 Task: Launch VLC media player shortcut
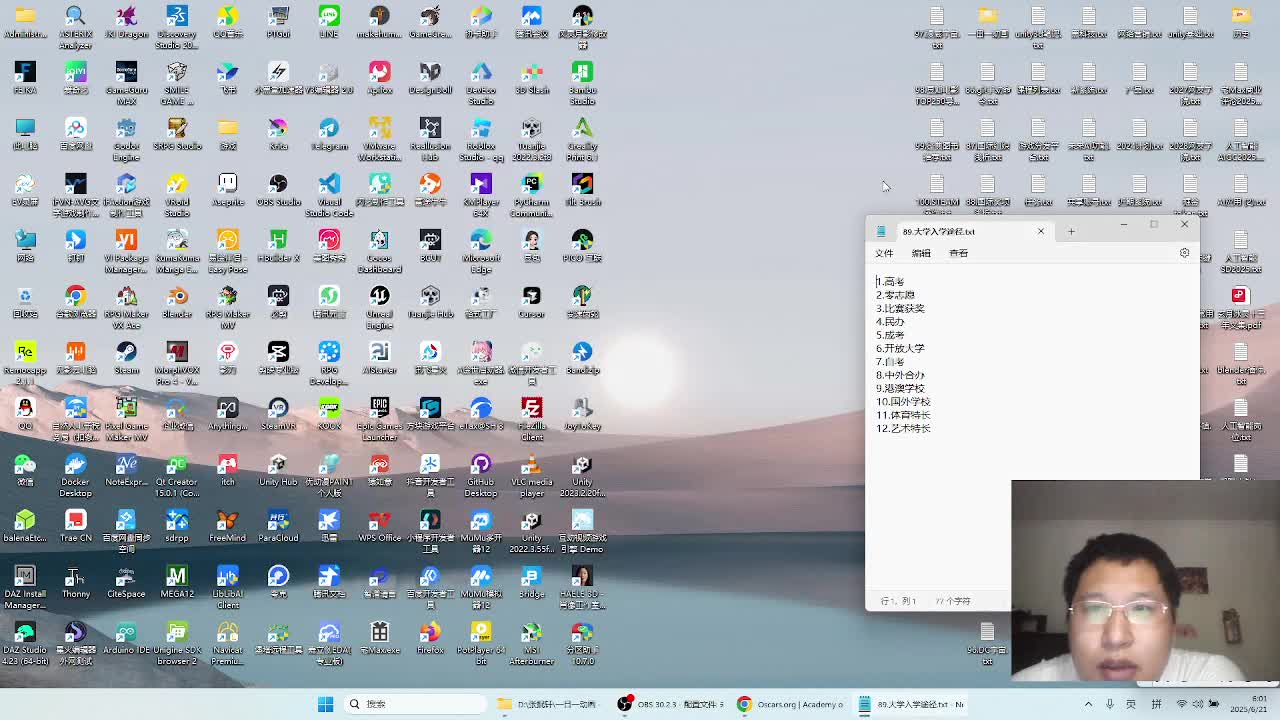[x=531, y=465]
